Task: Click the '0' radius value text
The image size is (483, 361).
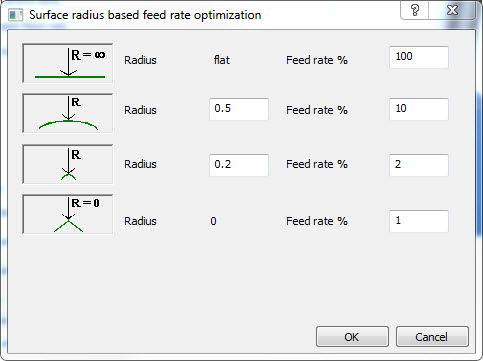Action: pyautogui.click(x=213, y=221)
